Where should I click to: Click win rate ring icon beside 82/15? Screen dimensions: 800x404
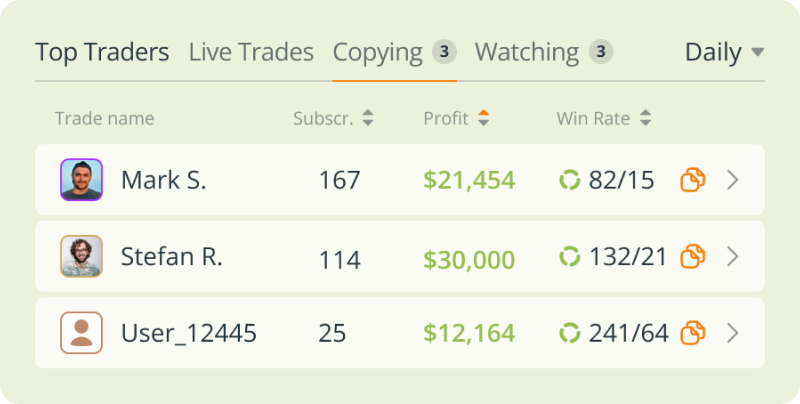tap(570, 180)
